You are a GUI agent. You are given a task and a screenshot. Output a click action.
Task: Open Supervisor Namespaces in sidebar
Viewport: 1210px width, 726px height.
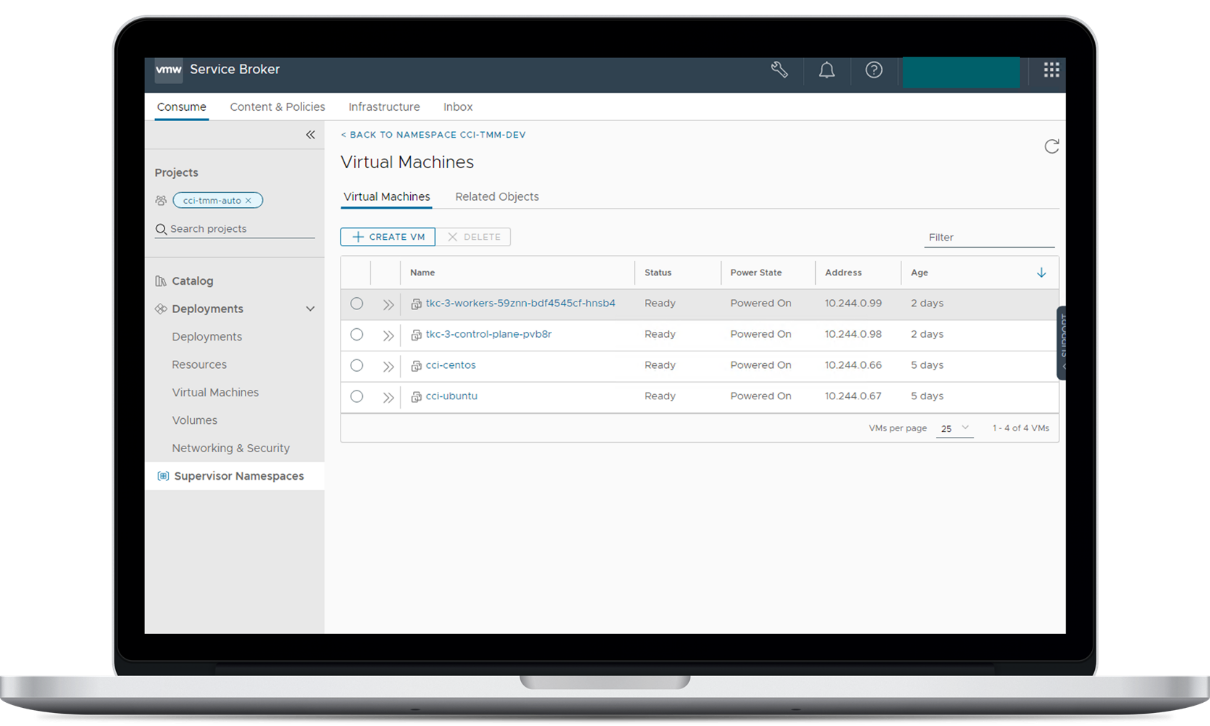[238, 476]
